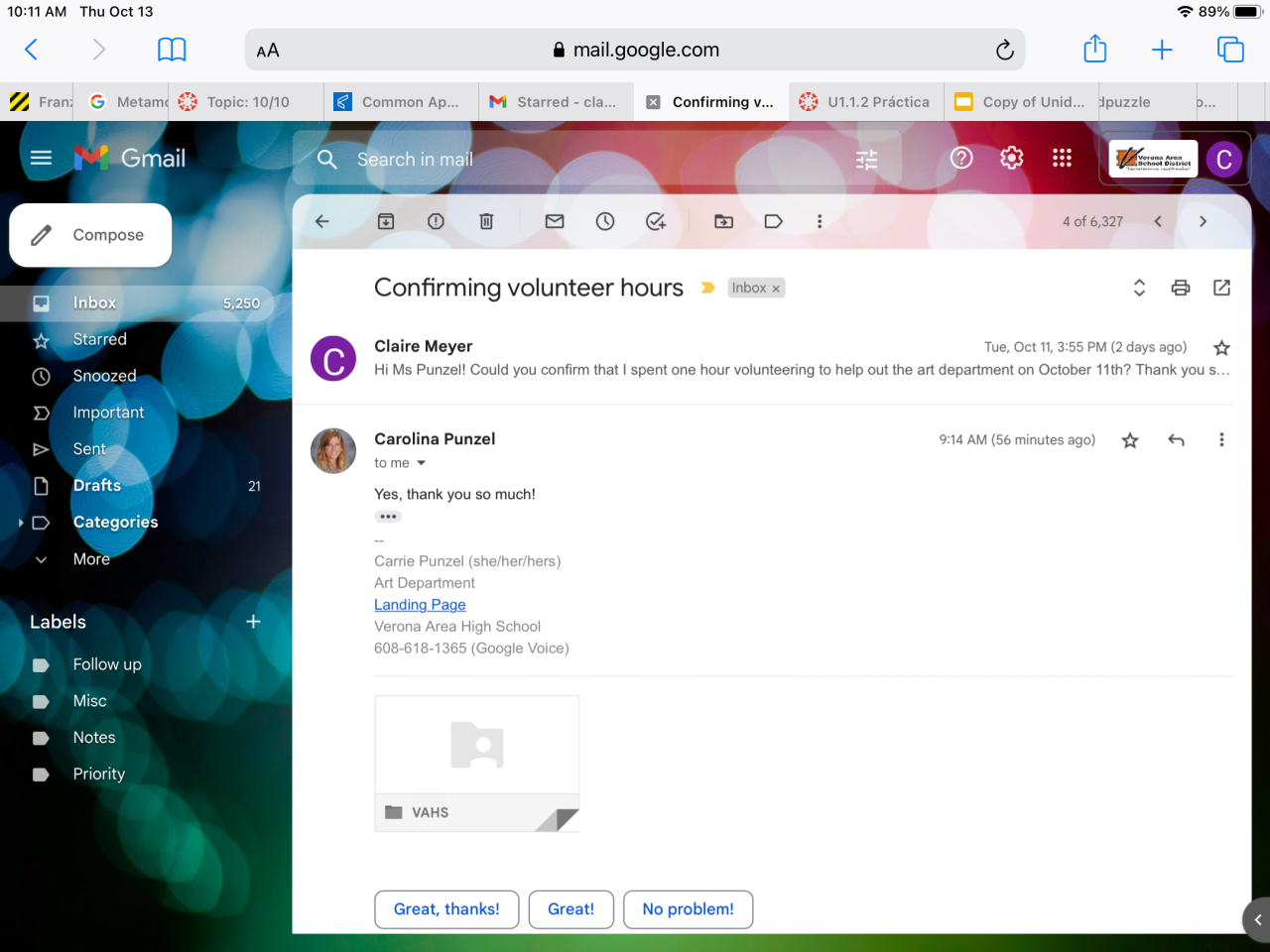Move conversation to a folder
Viewport: 1270px width, 952px height.
(724, 221)
